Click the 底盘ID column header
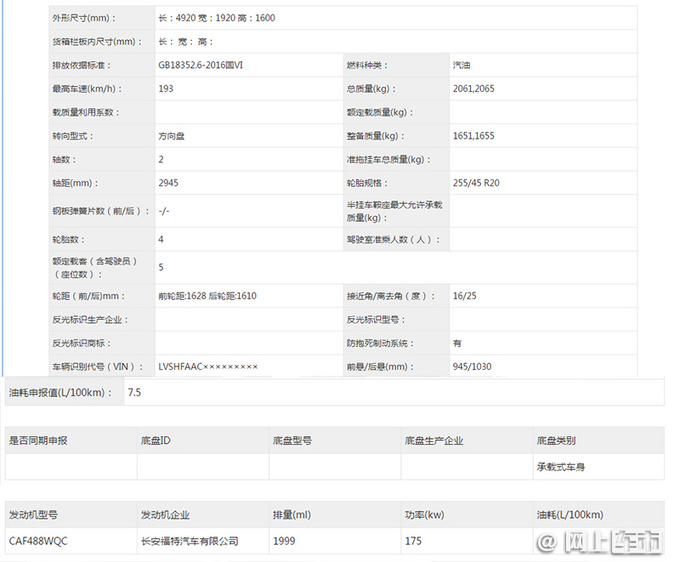This screenshot has width=680, height=562. coord(155,440)
